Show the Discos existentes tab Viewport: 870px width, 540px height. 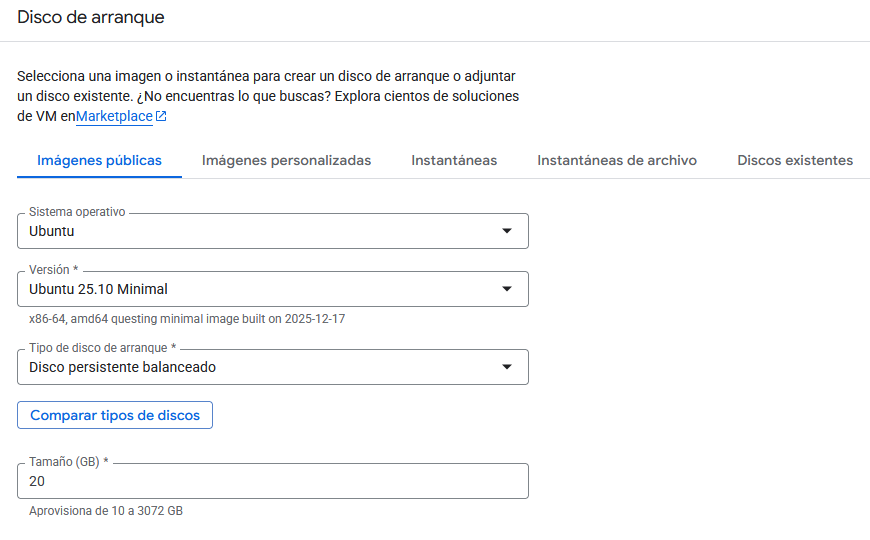(795, 160)
